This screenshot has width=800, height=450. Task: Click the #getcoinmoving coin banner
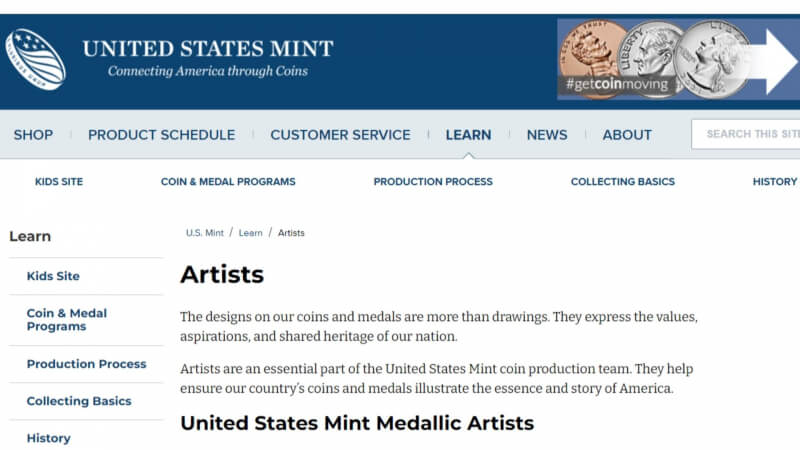click(x=678, y=59)
